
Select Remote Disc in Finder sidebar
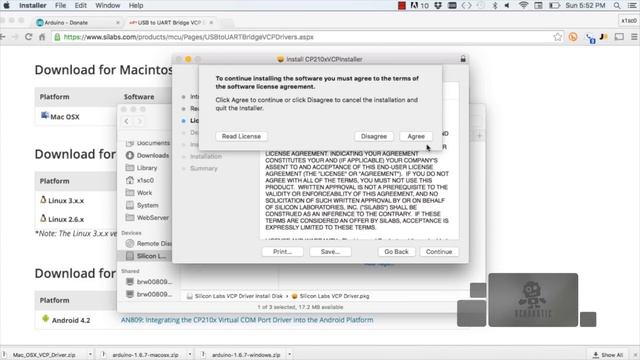(149, 244)
